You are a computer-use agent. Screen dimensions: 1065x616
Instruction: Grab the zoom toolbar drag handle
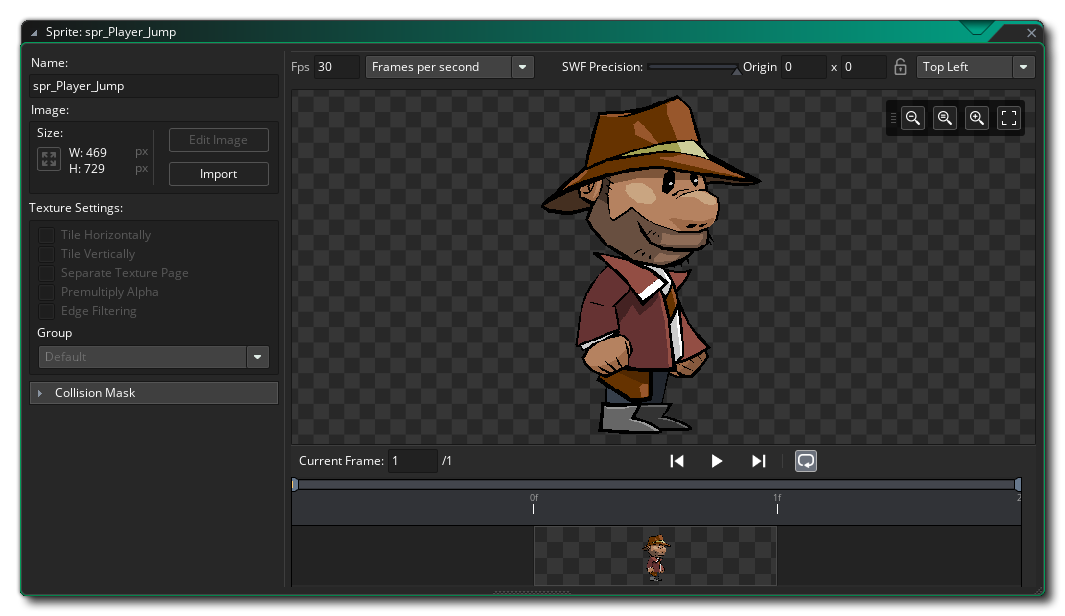point(893,118)
